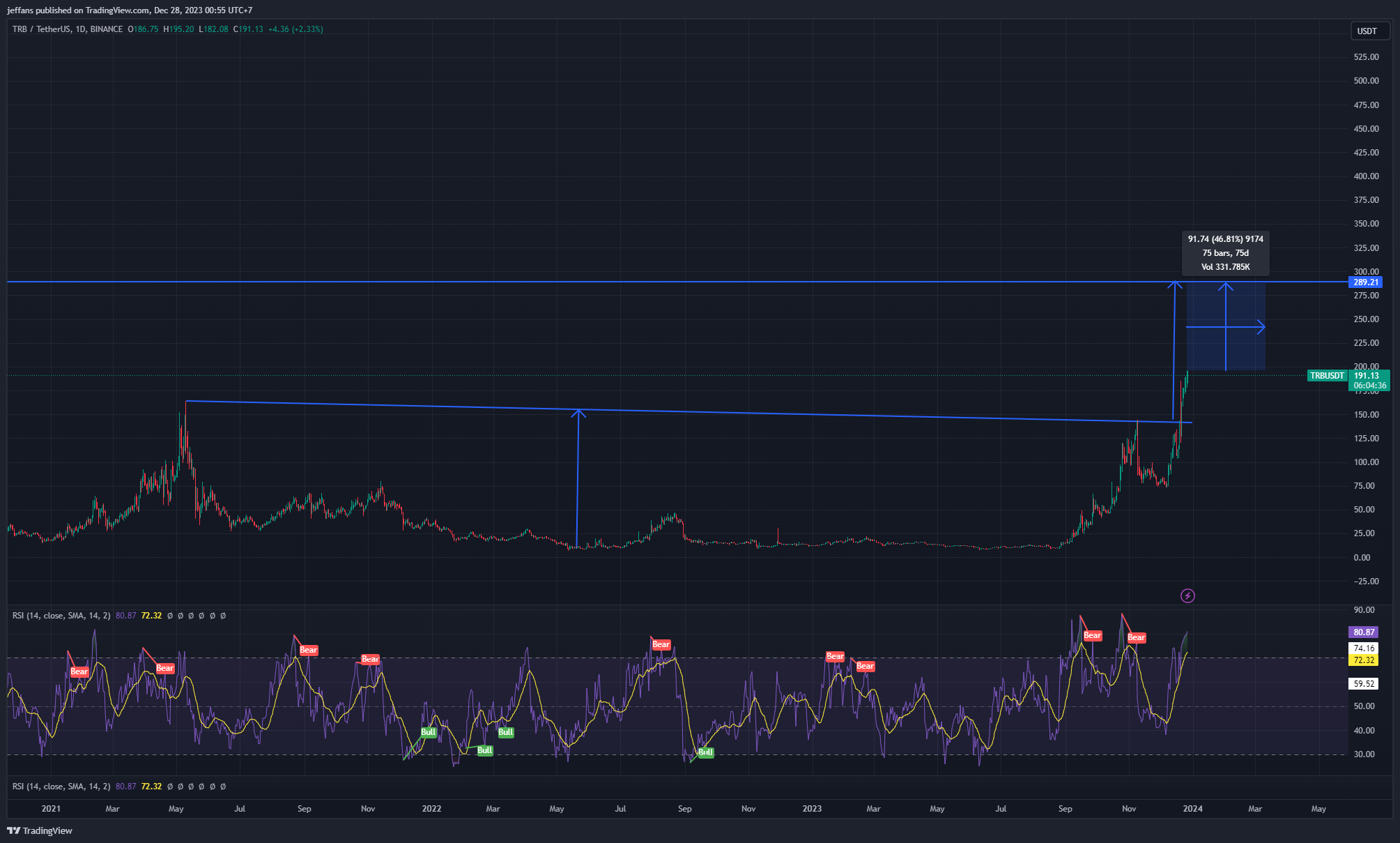Screen dimensions: 1400x843
Task: Click the 2022 time axis label
Action: pyautogui.click(x=431, y=809)
